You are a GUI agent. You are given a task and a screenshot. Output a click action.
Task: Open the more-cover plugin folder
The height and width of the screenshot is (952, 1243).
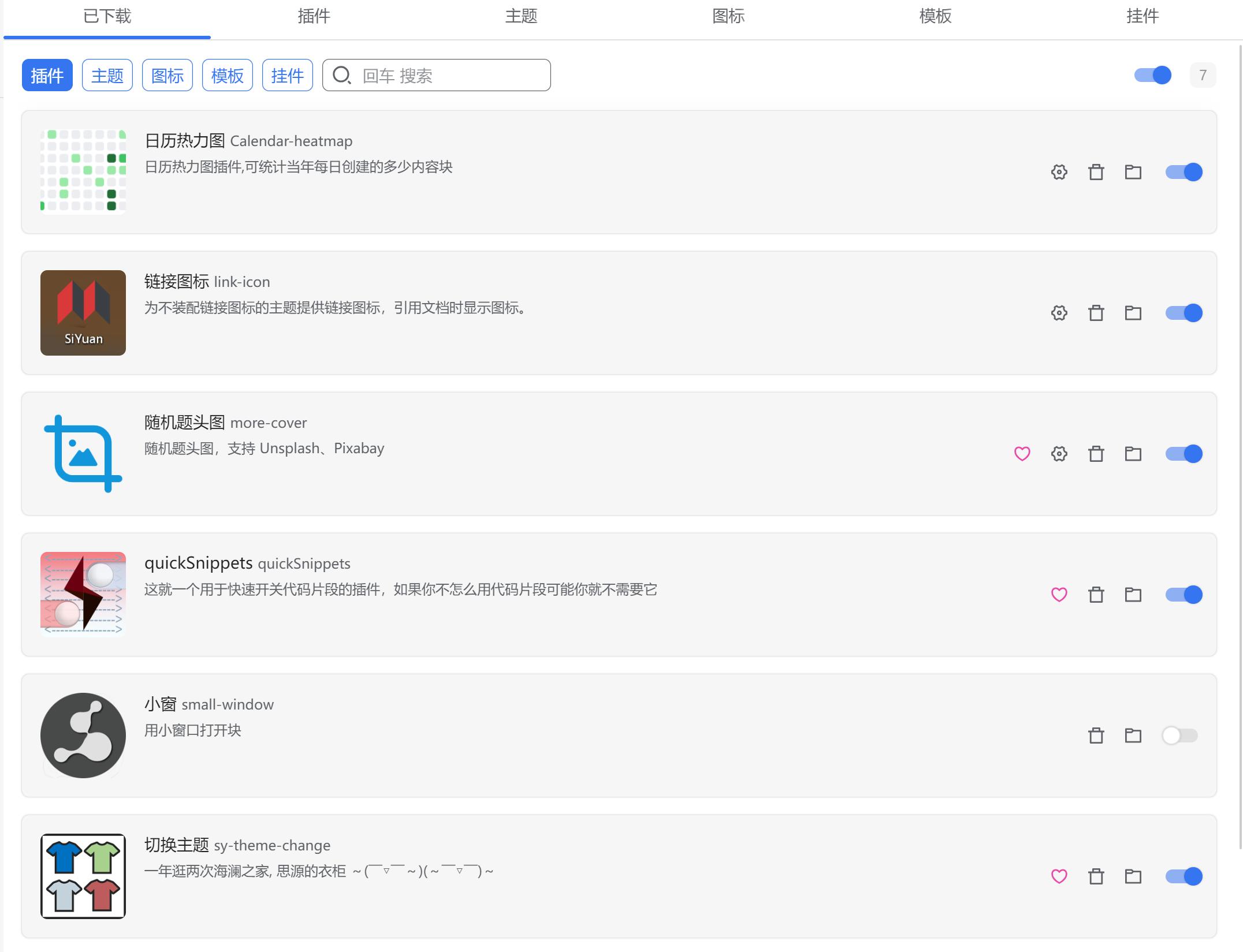pos(1133,454)
